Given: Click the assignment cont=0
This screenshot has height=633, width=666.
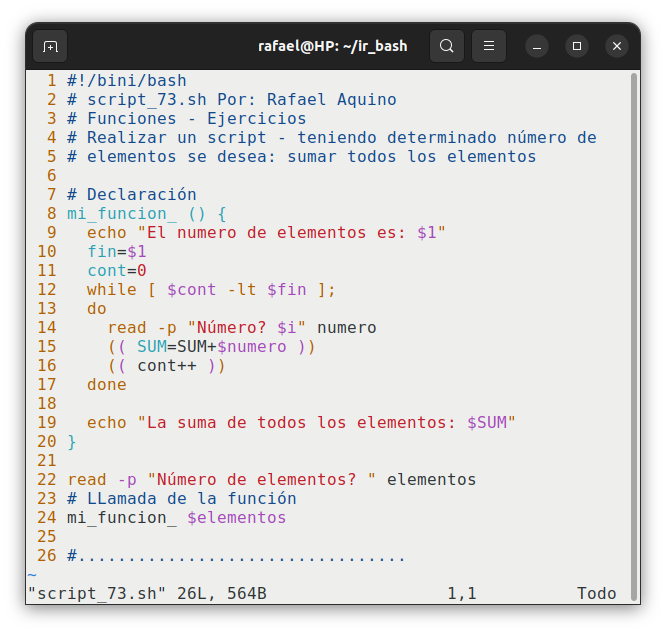Looking at the screenshot, I should click(117, 271).
